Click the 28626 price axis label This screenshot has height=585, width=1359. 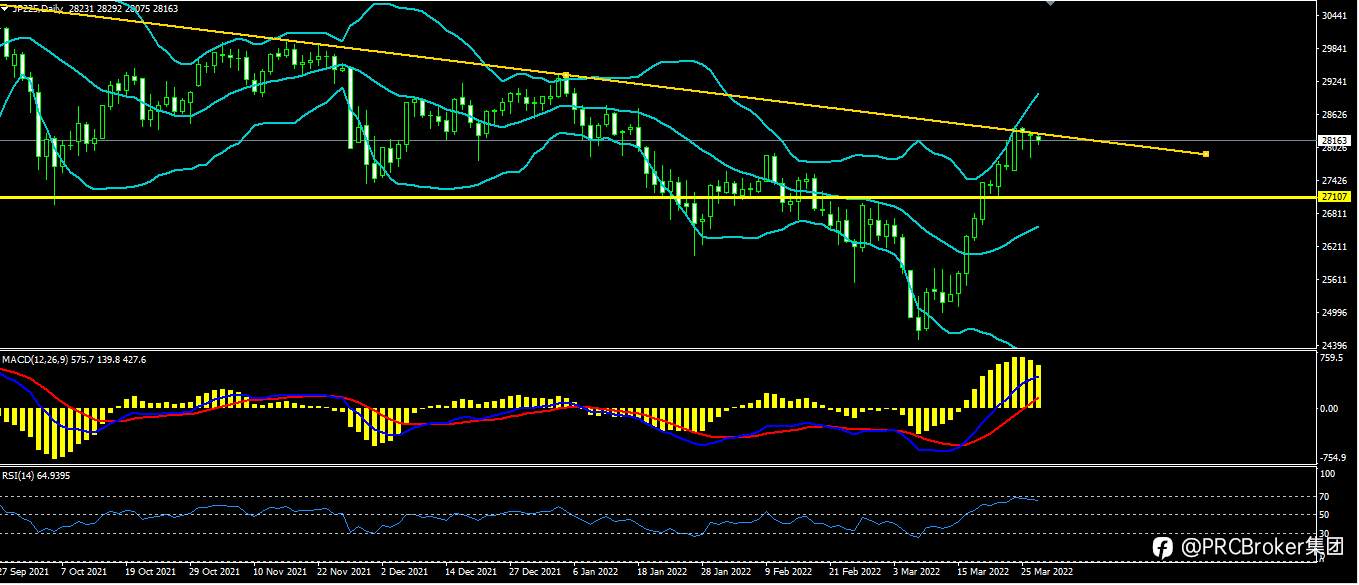tap(1333, 115)
